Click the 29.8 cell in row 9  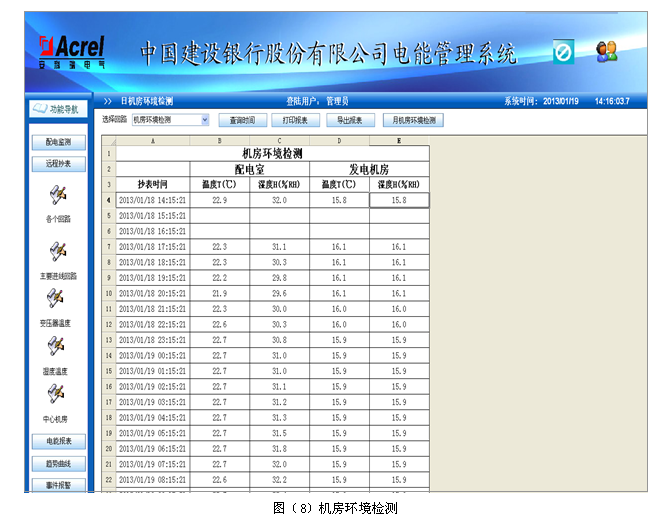[x=279, y=278]
